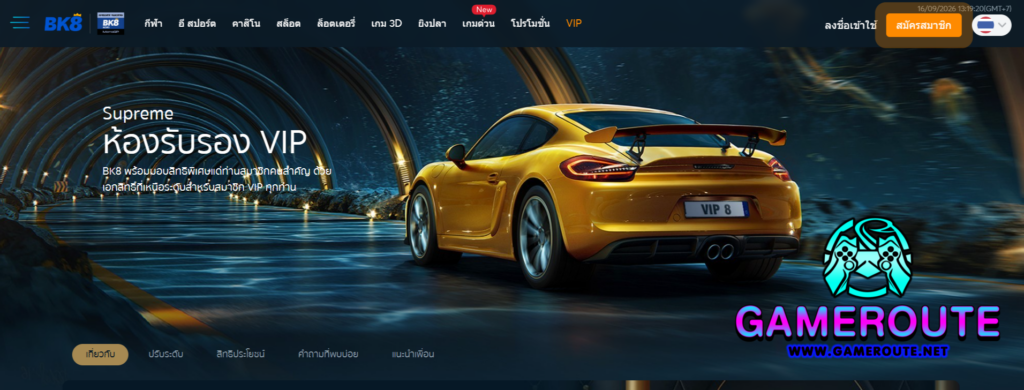Click the BK8 partner badge logo
This screenshot has height=390, width=1024.
click(x=110, y=24)
